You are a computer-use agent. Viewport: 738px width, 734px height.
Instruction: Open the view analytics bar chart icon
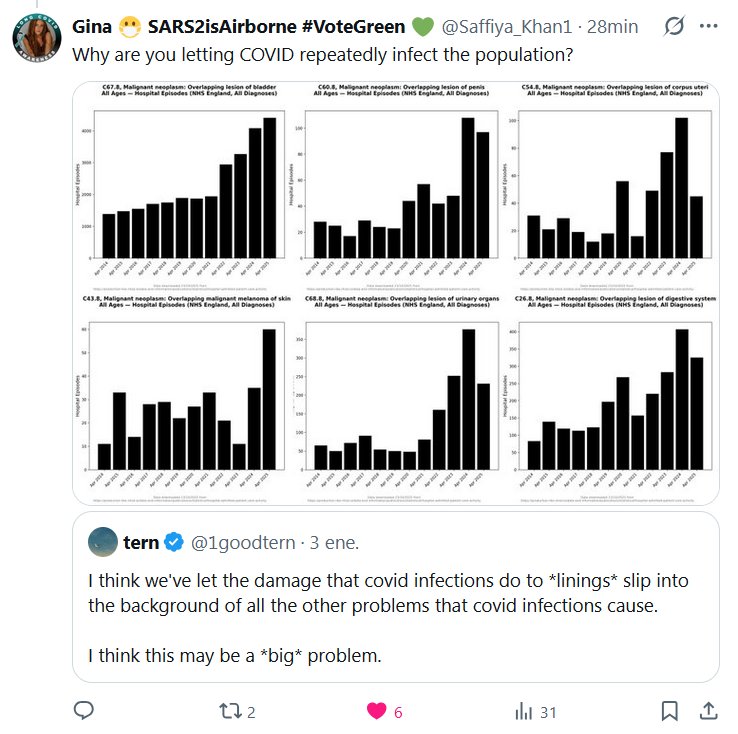[523, 711]
